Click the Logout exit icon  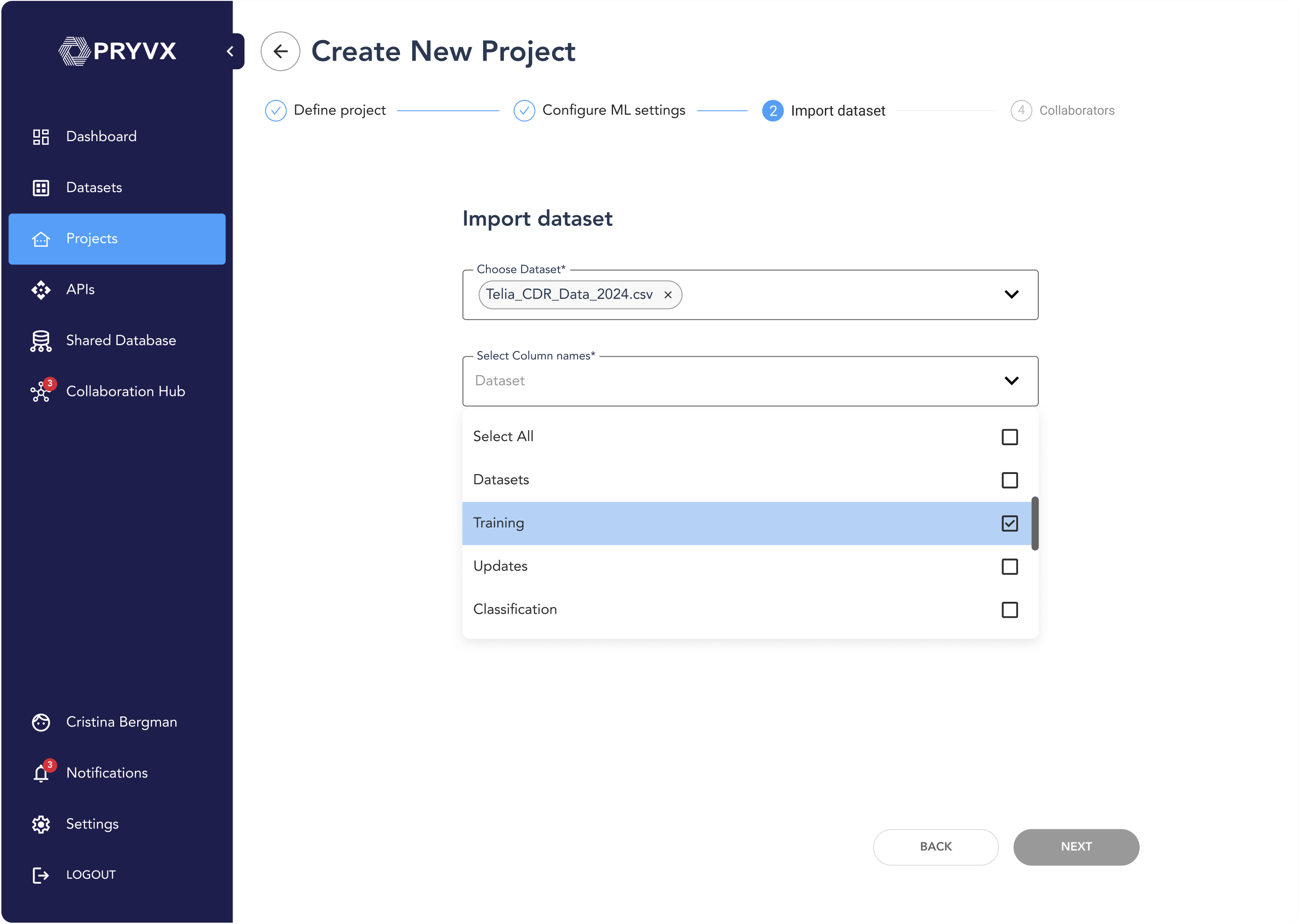41,875
